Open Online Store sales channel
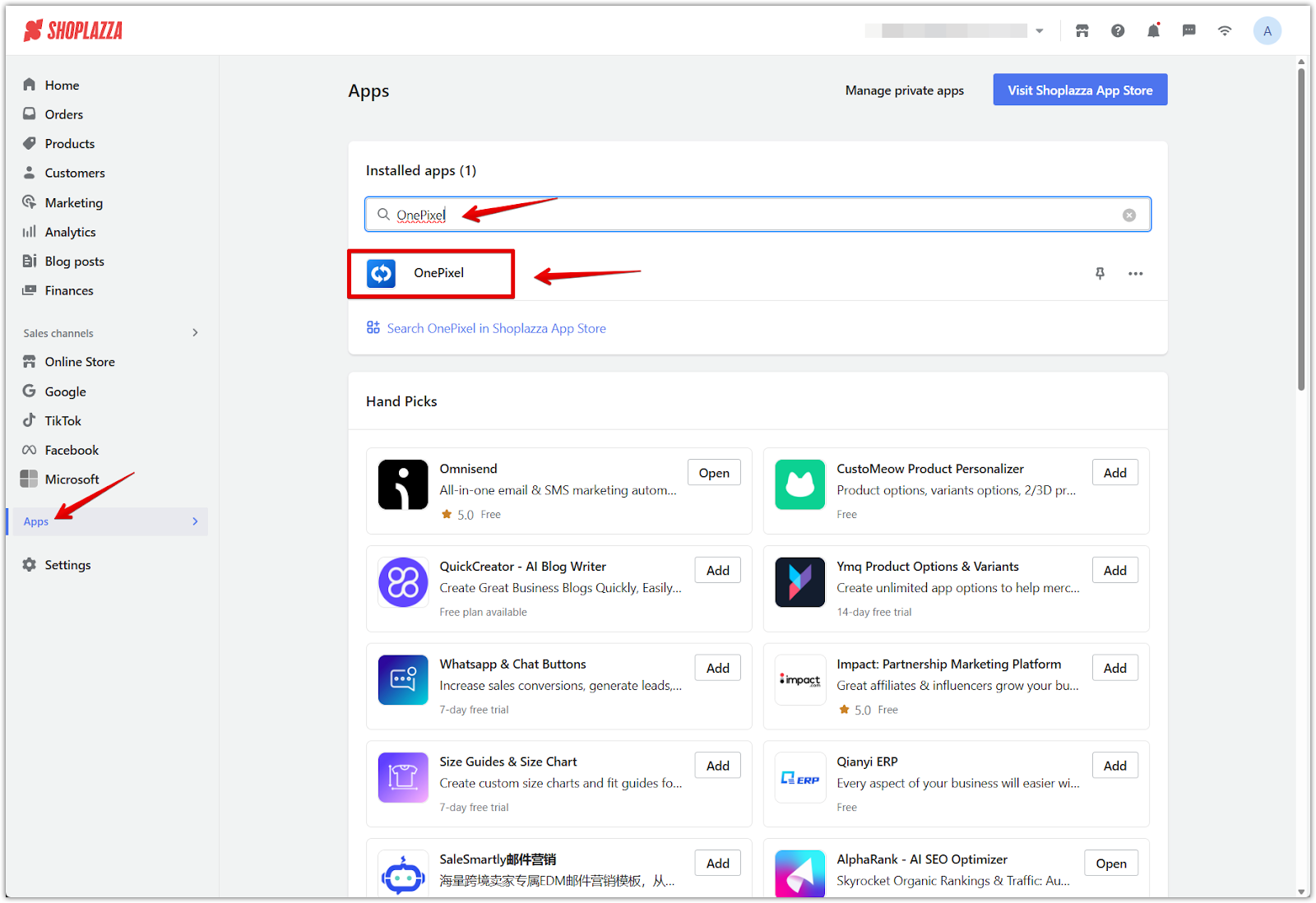The height and width of the screenshot is (903, 1316). tap(80, 362)
